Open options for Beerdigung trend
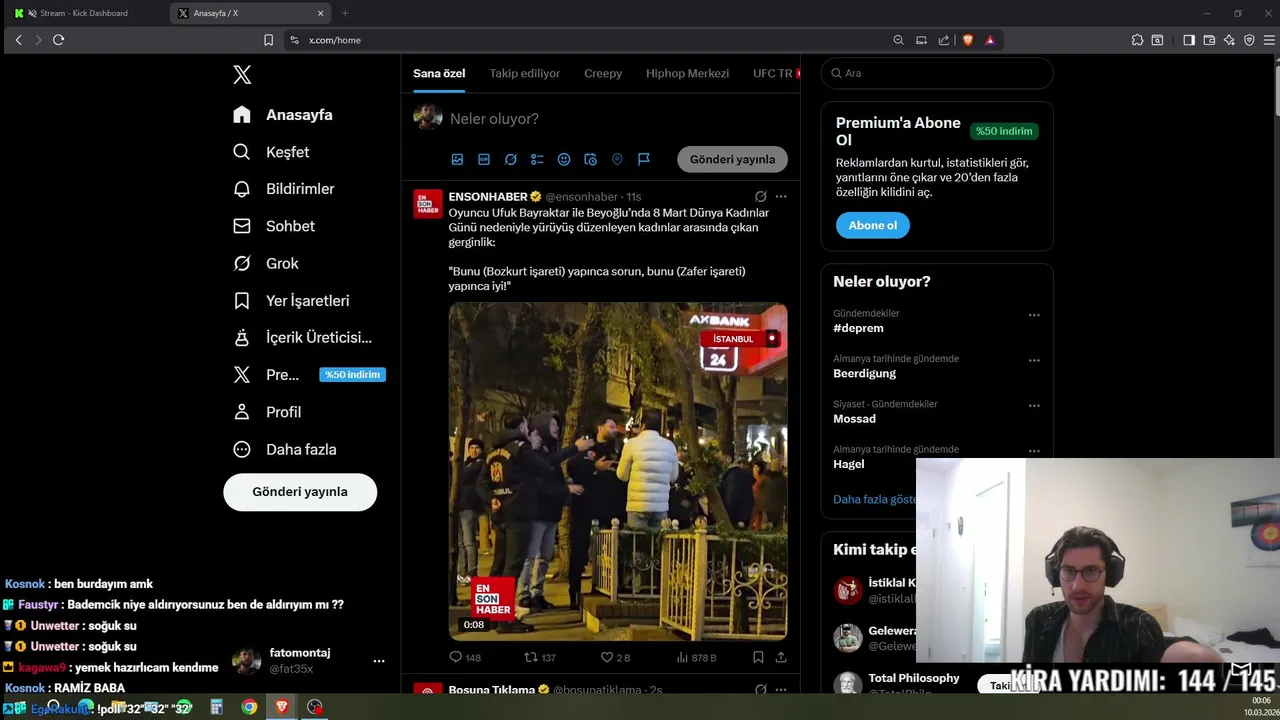Screen dimensions: 1280x720 1034,360
